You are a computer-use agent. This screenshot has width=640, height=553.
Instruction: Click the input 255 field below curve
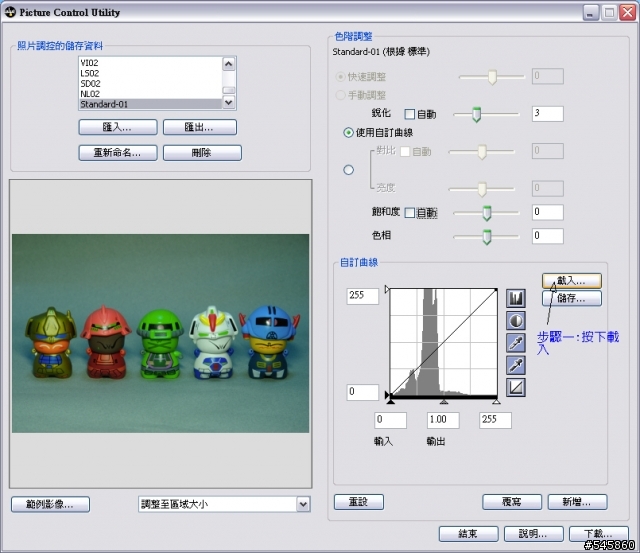(496, 420)
